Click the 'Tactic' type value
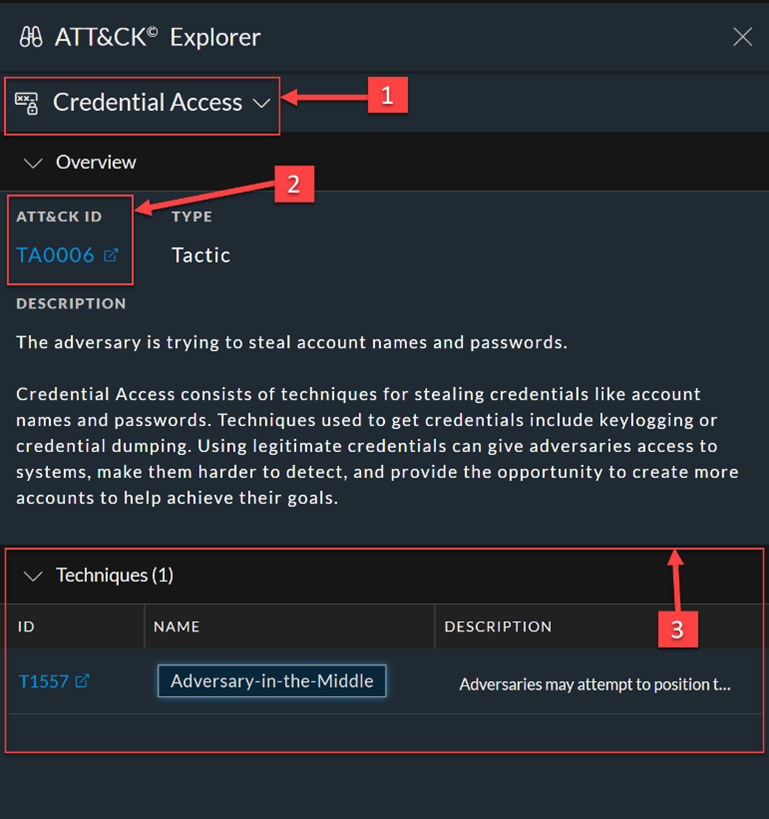Image resolution: width=769 pixels, height=819 pixels. (201, 255)
